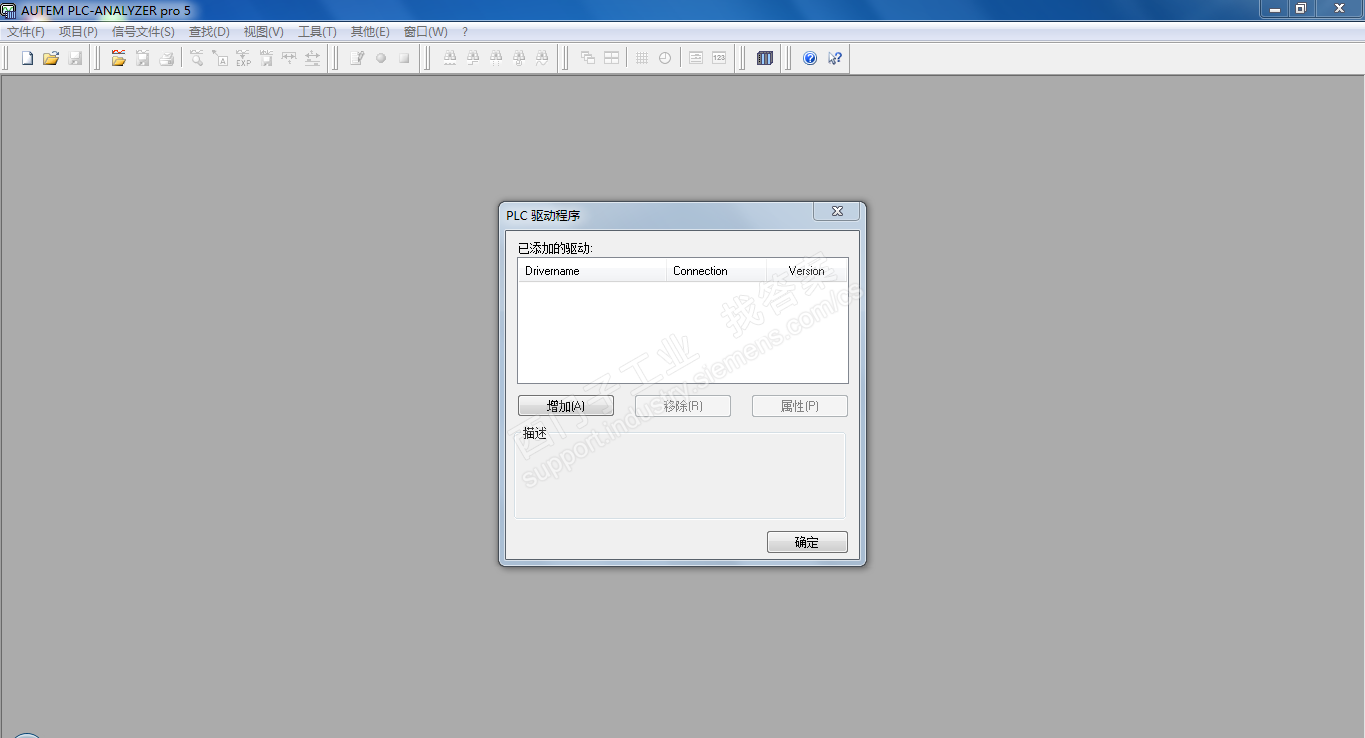1365x738 pixels.
Task: Confirm the dialog with the 确定 button
Action: tap(807, 542)
